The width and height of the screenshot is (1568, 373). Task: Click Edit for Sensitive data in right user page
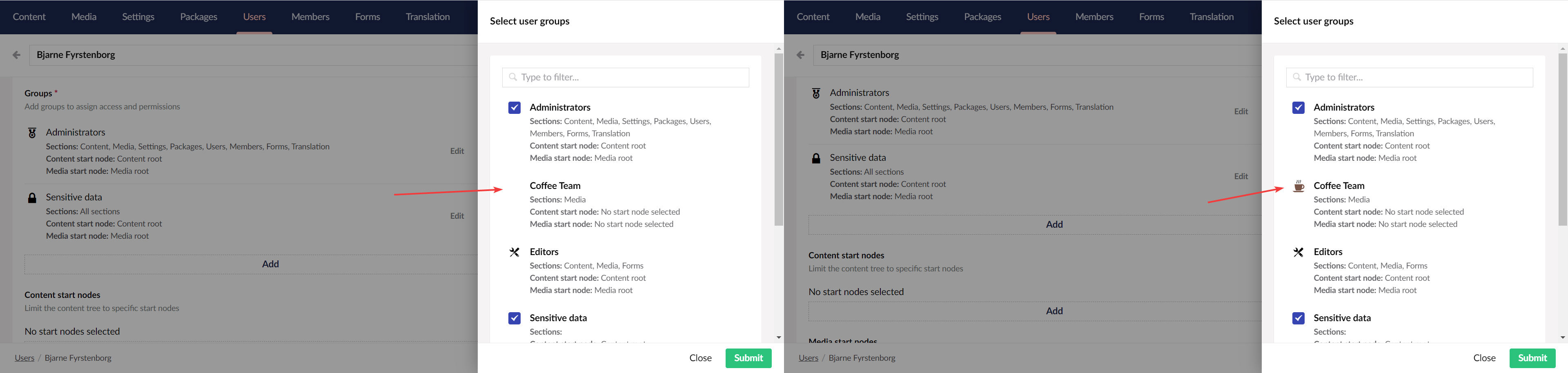[1241, 177]
